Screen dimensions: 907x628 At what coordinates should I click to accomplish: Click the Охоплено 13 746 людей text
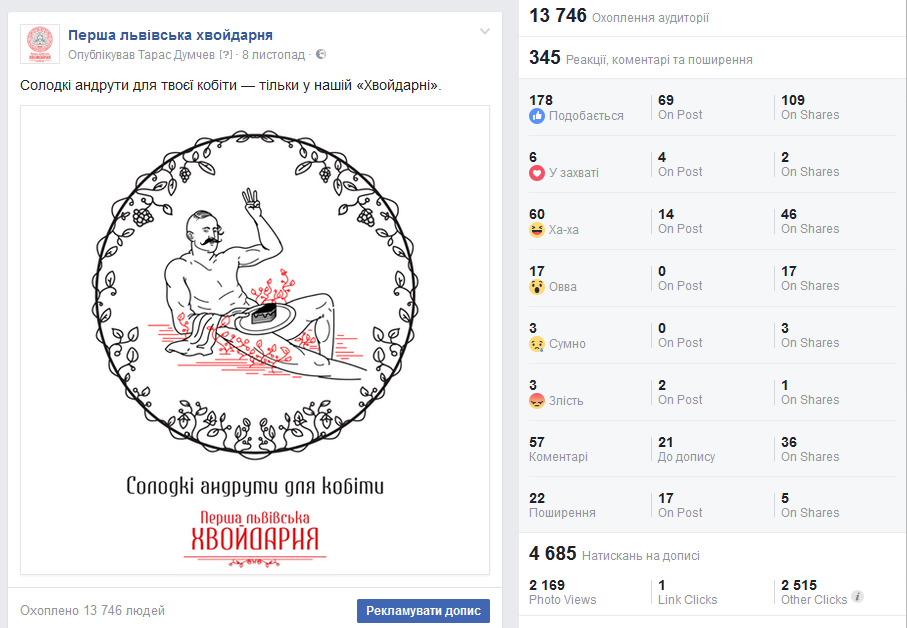coord(93,611)
